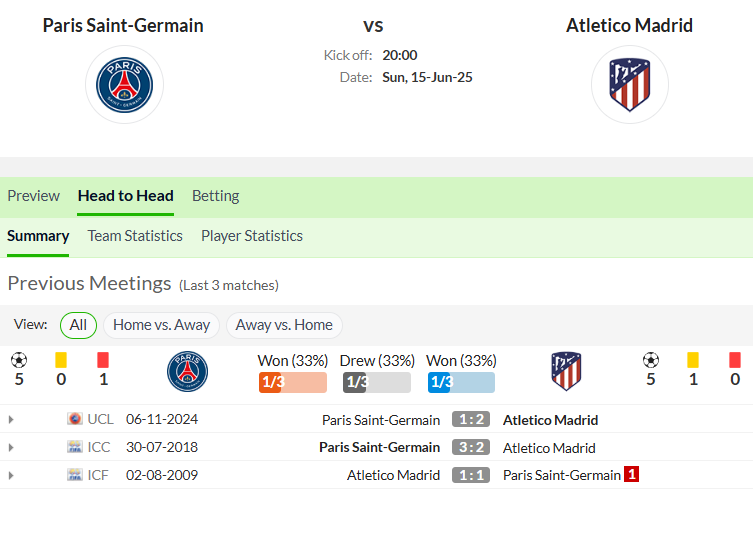Open the Team Statistics sub-tab
The image size is (753, 538).
point(135,236)
